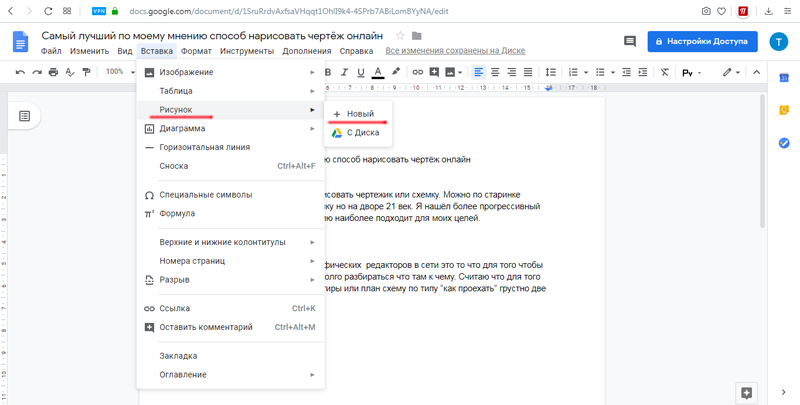
Task: Expand the Диаграмма submenu
Action: 231,129
